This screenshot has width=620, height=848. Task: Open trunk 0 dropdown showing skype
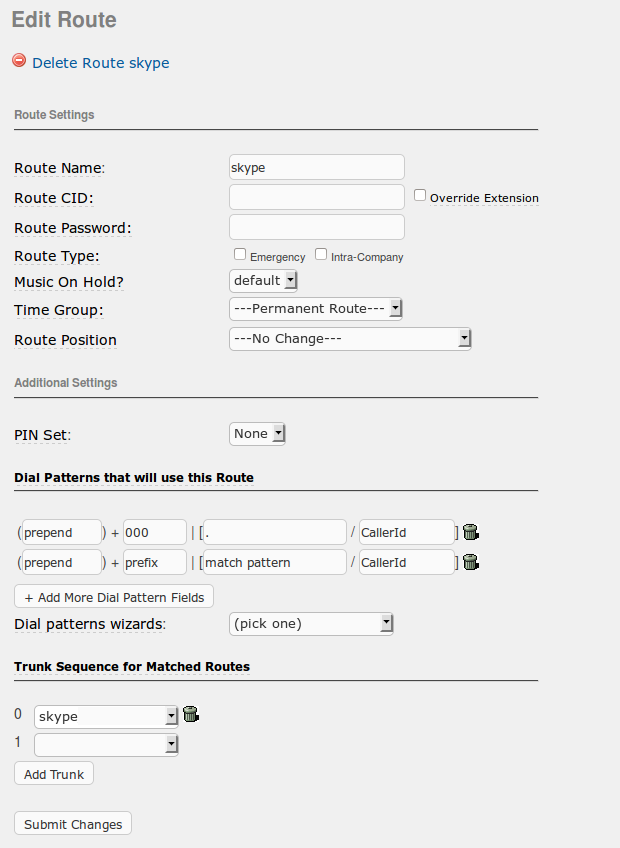pyautogui.click(x=106, y=716)
